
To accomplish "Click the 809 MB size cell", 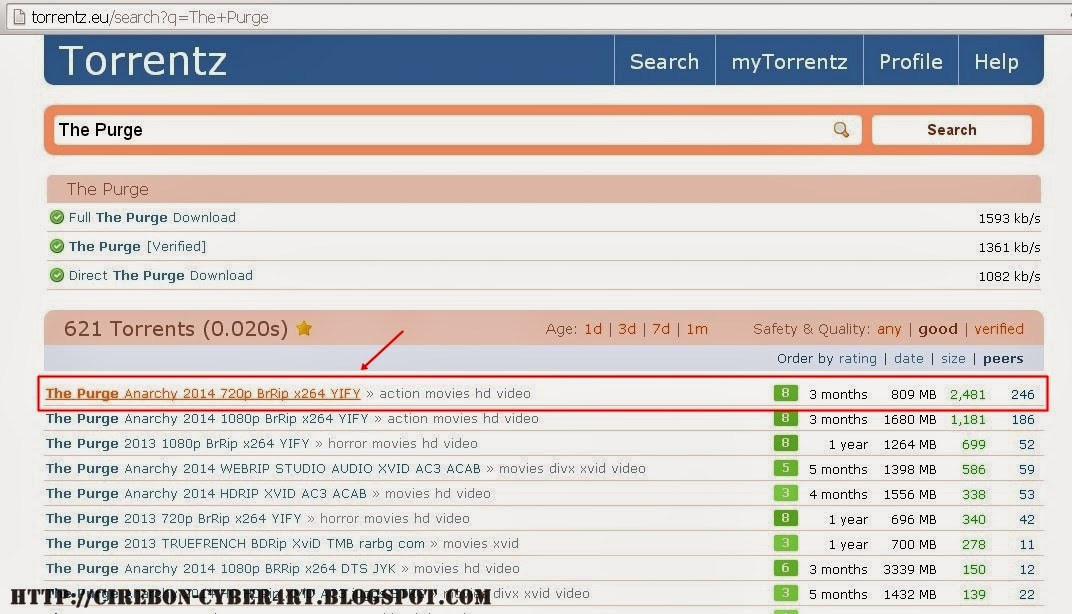I will pos(913,395).
